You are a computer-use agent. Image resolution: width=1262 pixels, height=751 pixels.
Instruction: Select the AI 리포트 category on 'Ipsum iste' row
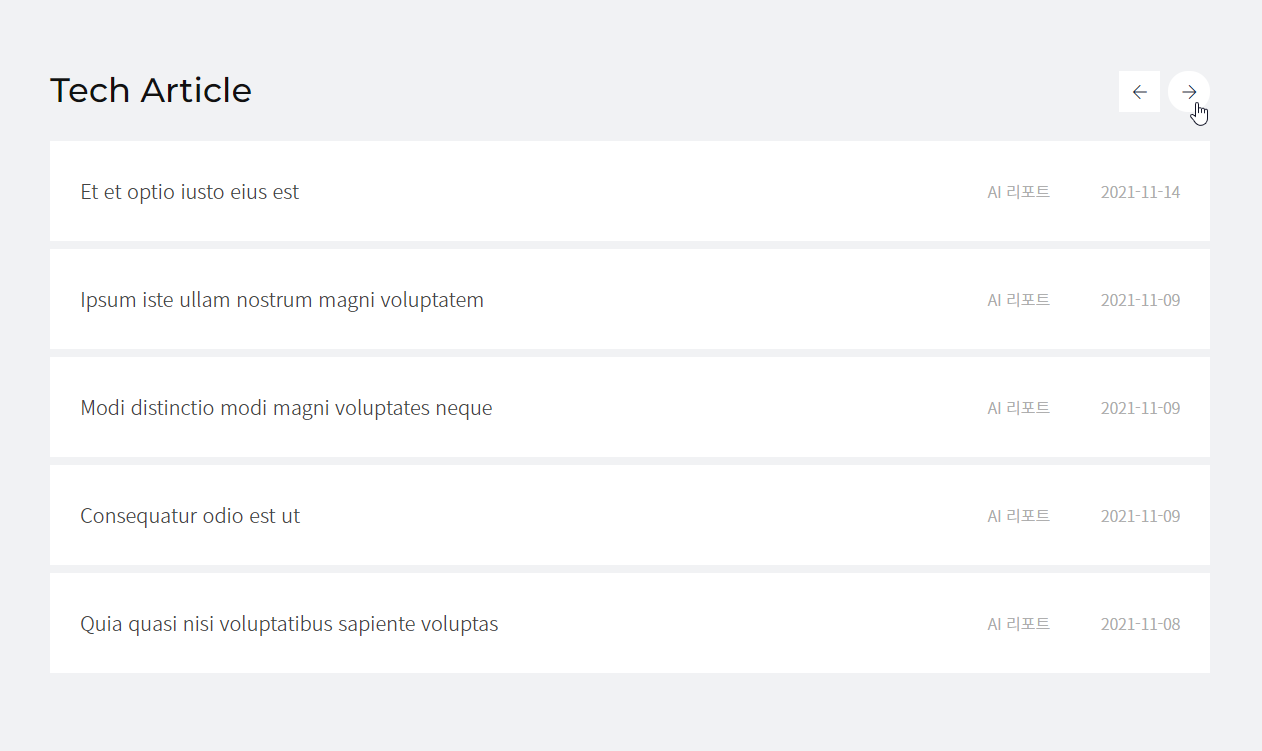tap(1018, 300)
